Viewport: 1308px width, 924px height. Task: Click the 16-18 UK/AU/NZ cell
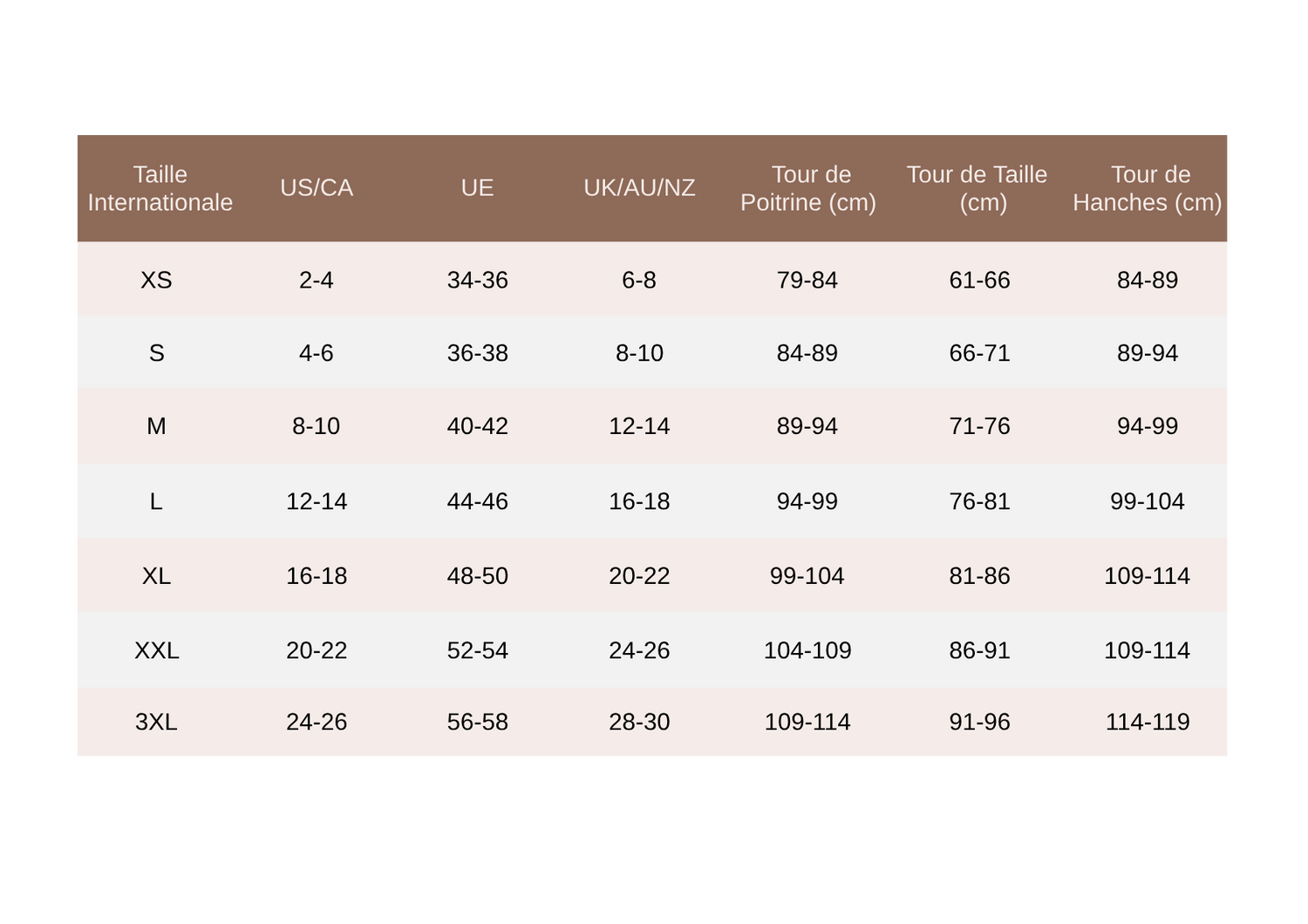click(639, 501)
